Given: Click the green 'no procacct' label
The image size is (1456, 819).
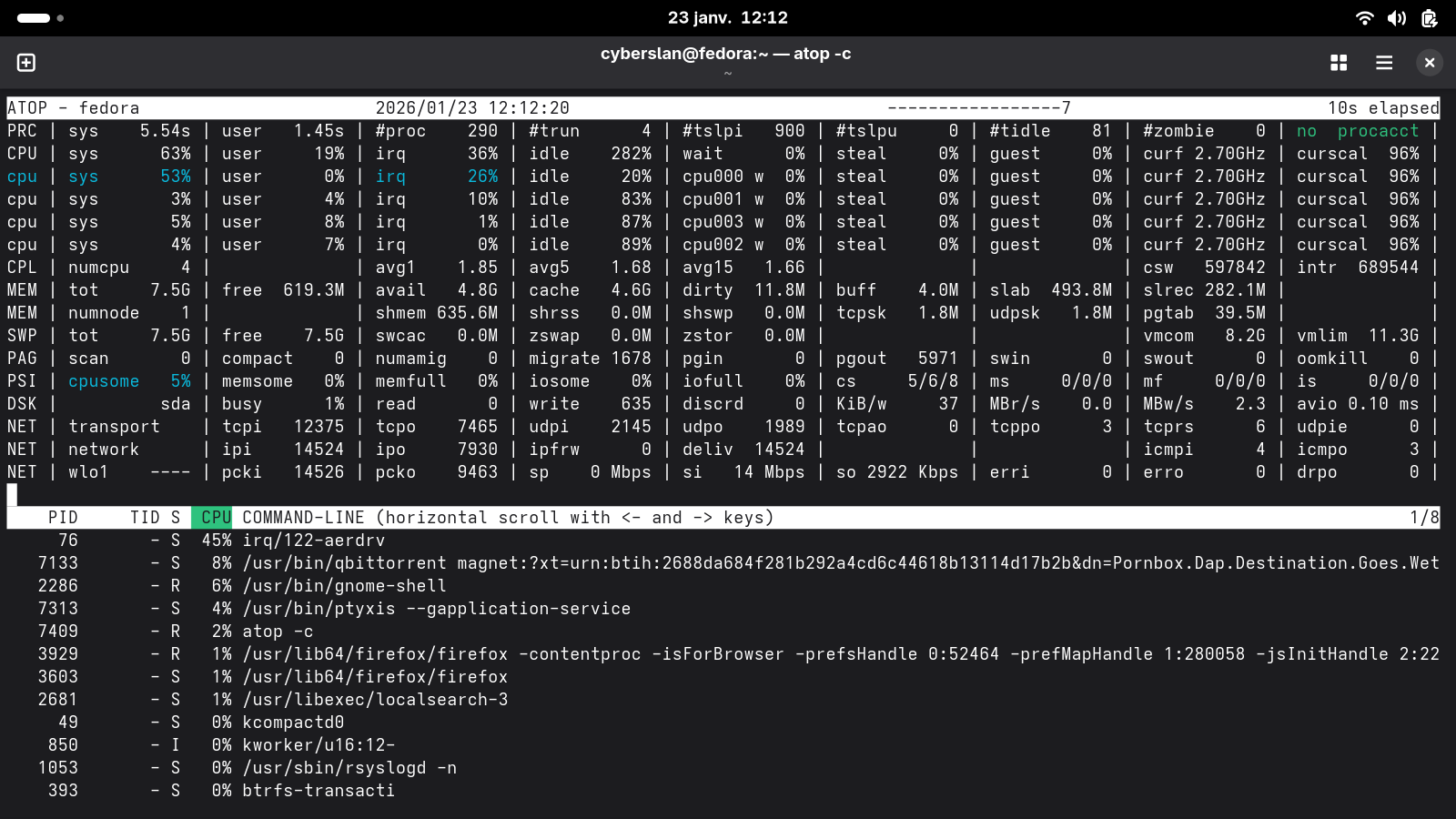Looking at the screenshot, I should [1358, 131].
